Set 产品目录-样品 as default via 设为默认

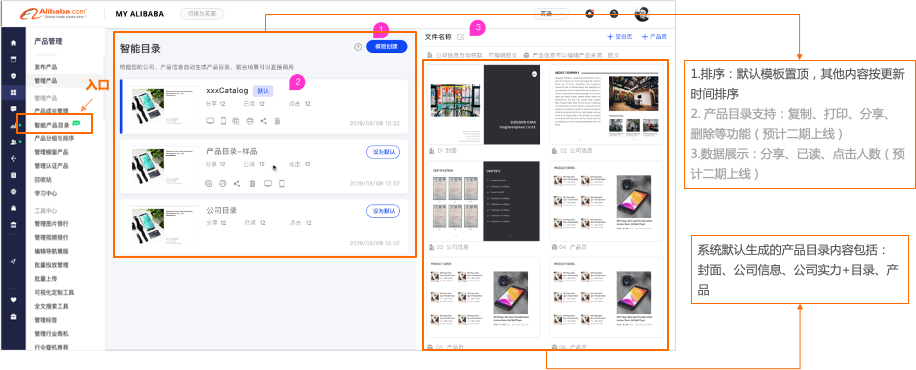pos(383,152)
